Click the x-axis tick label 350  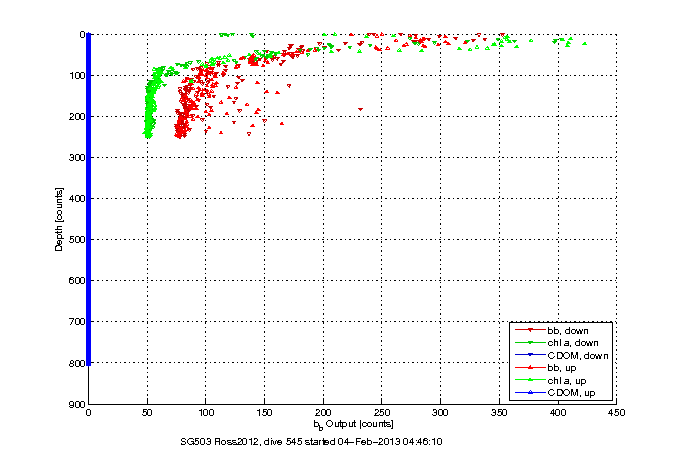pos(499,412)
